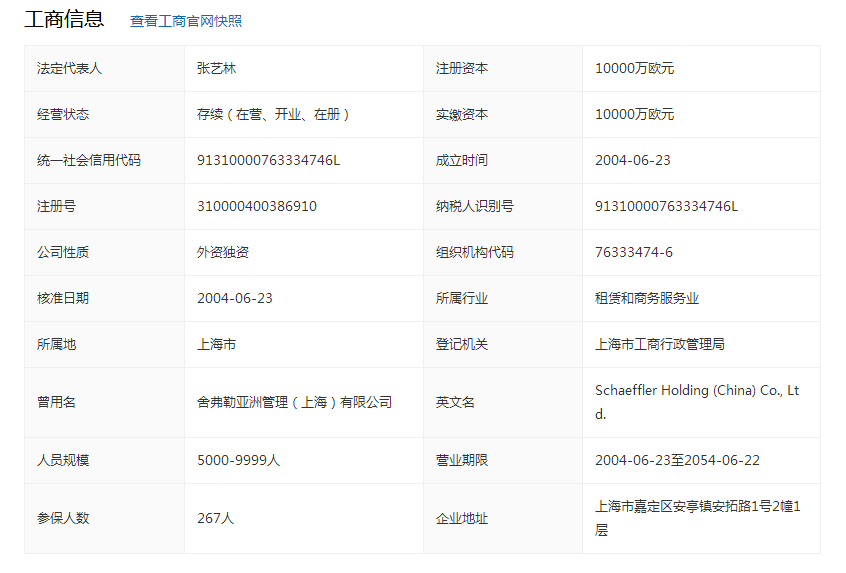The height and width of the screenshot is (573, 846).
Task: Select the taxpayer ID value beside 纳税人识别号
Action: [x=666, y=206]
